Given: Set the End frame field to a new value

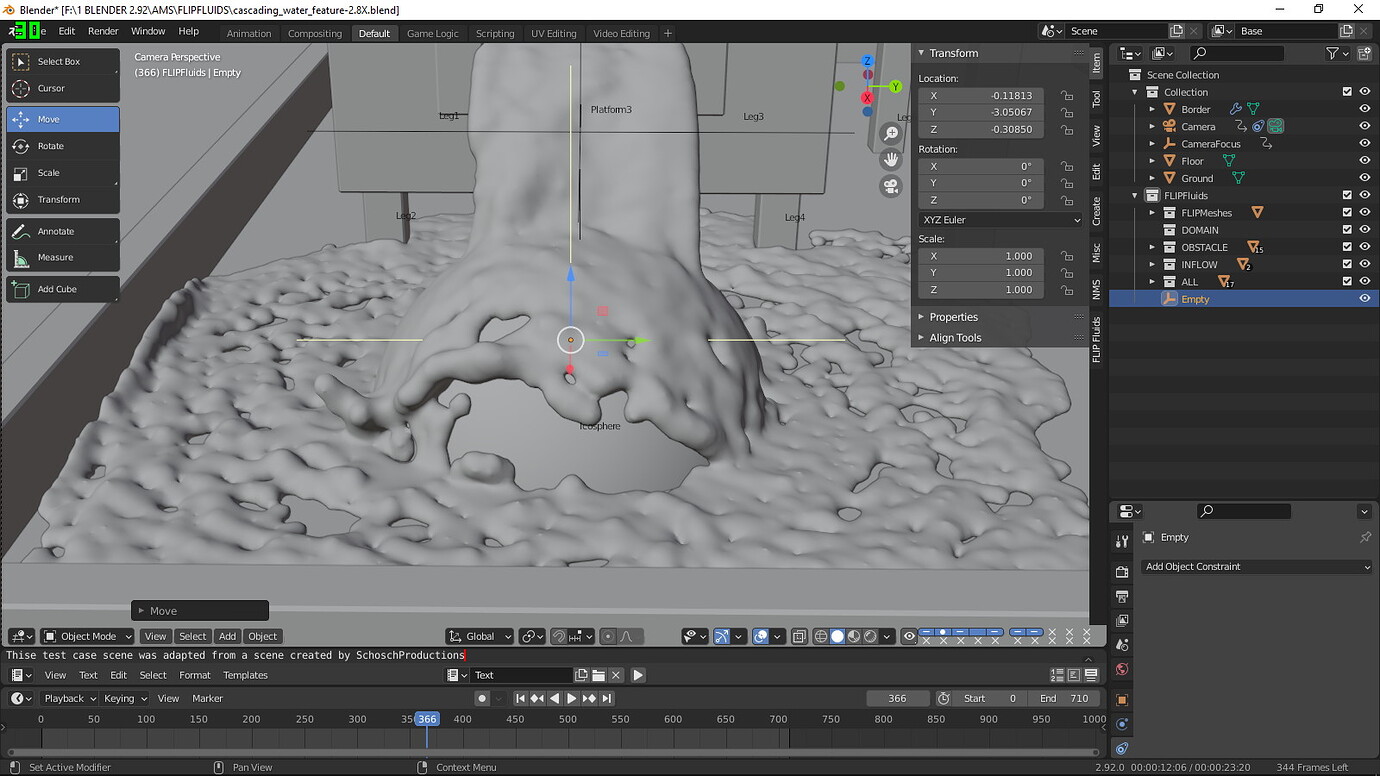Looking at the screenshot, I should (1065, 698).
